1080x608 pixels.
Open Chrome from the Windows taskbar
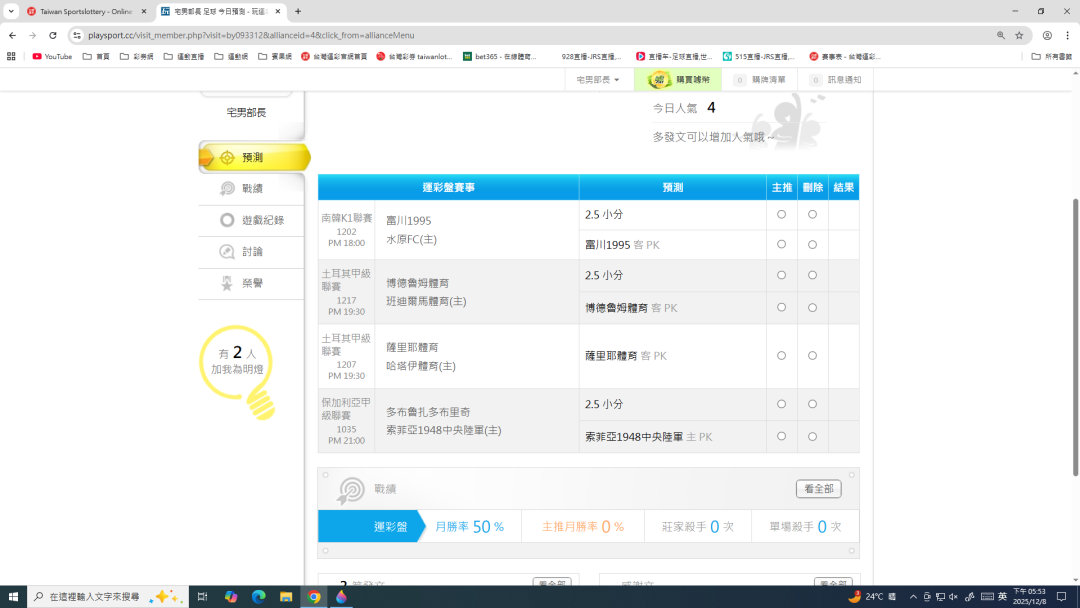pyautogui.click(x=314, y=597)
